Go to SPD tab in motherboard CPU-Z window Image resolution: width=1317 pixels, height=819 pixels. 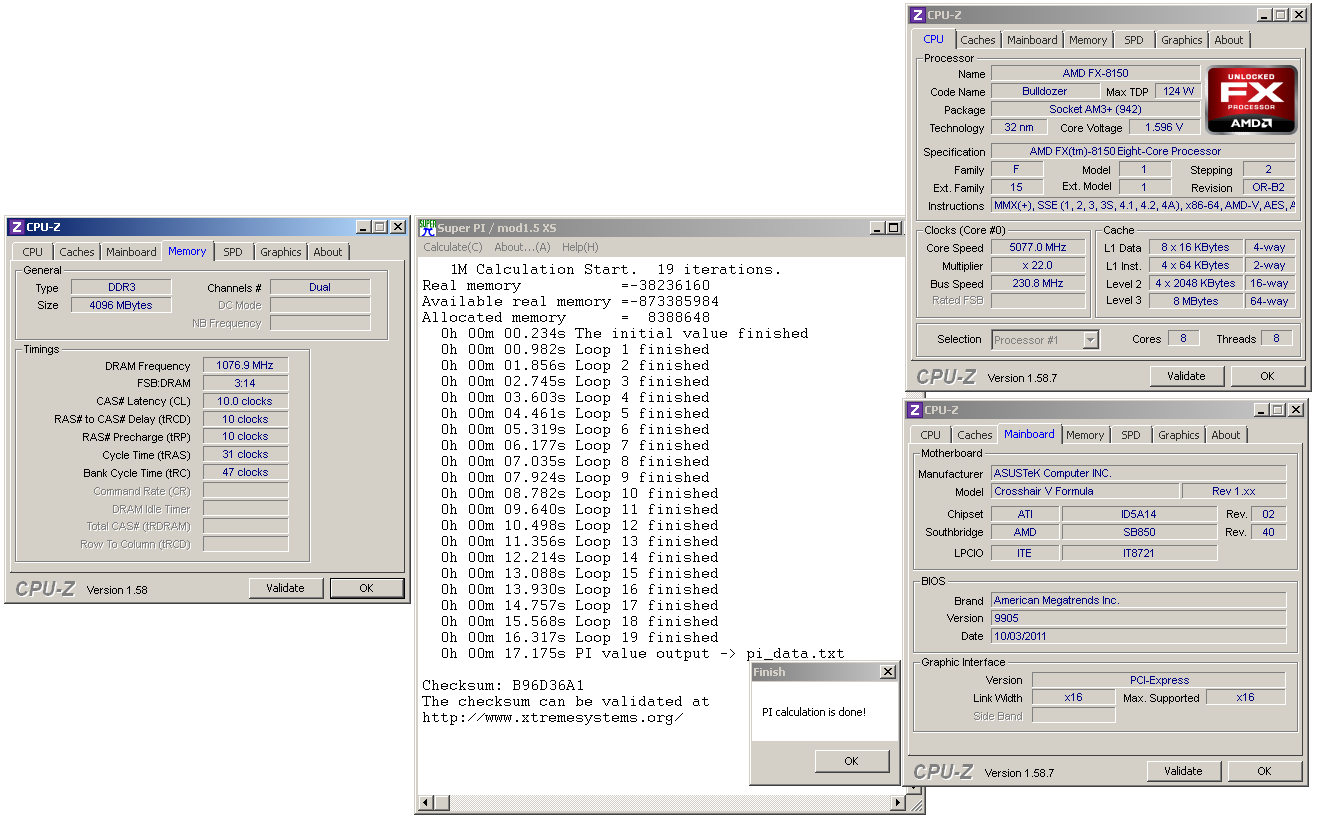[x=1130, y=435]
